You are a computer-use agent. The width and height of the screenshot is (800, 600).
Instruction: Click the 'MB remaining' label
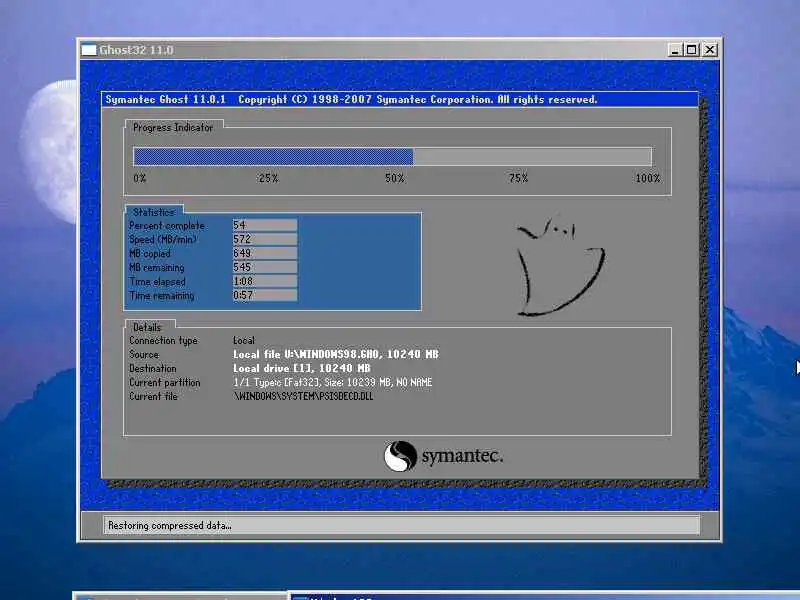pyautogui.click(x=157, y=267)
